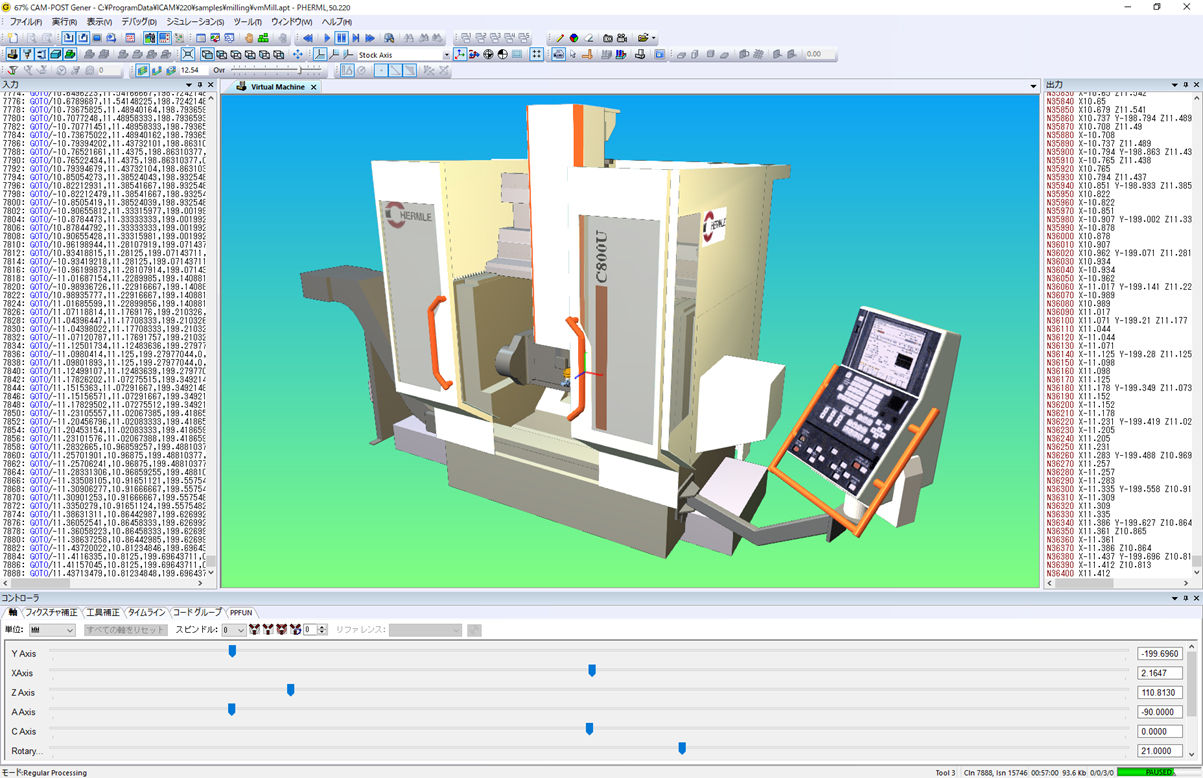1203x778 pixels.
Task: Open the Stock Axis dropdown
Action: point(447,53)
